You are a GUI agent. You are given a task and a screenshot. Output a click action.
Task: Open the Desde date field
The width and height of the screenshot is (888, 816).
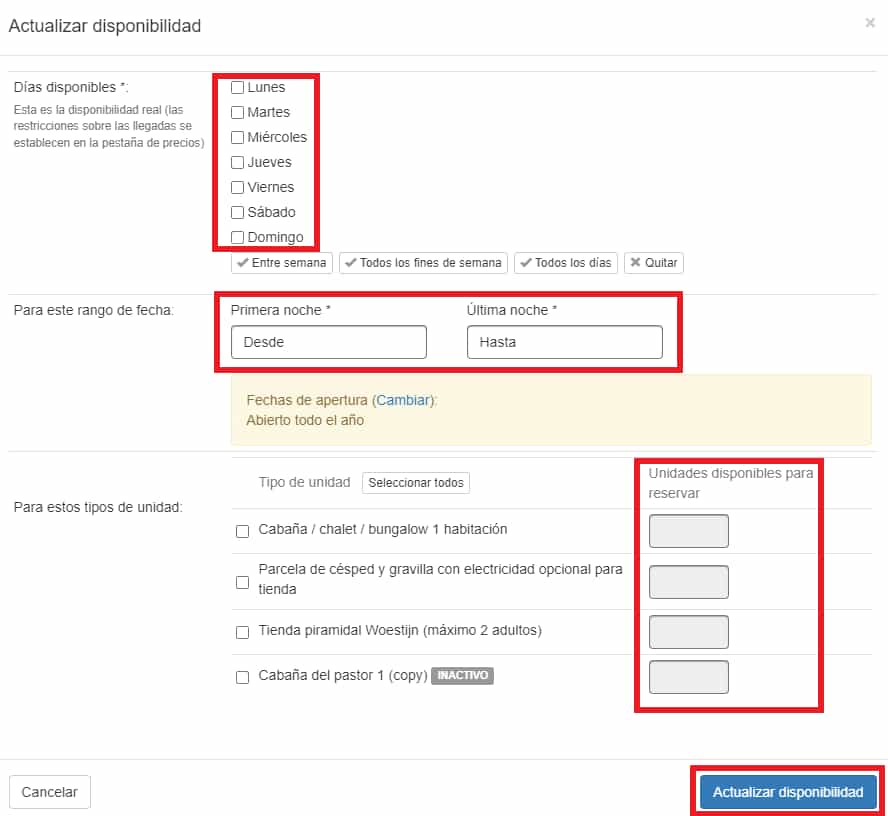[328, 342]
